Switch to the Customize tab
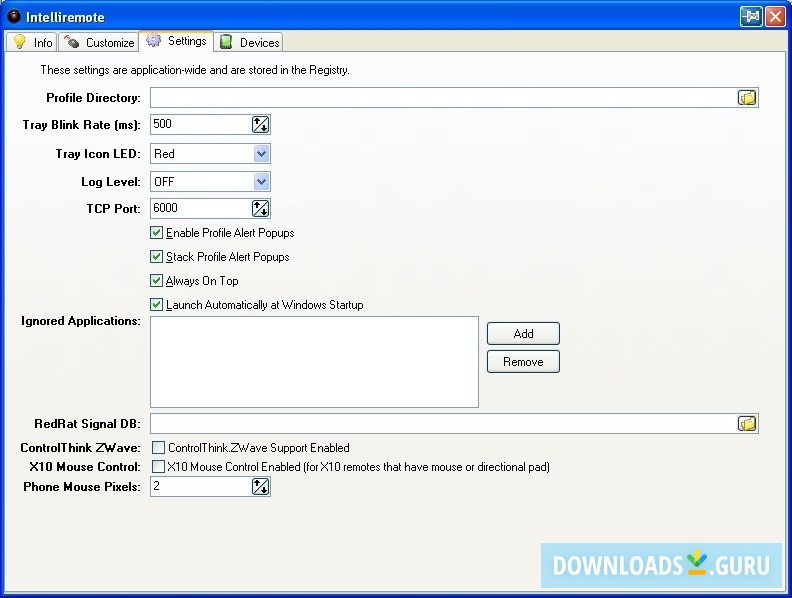792x598 pixels. 99,42
